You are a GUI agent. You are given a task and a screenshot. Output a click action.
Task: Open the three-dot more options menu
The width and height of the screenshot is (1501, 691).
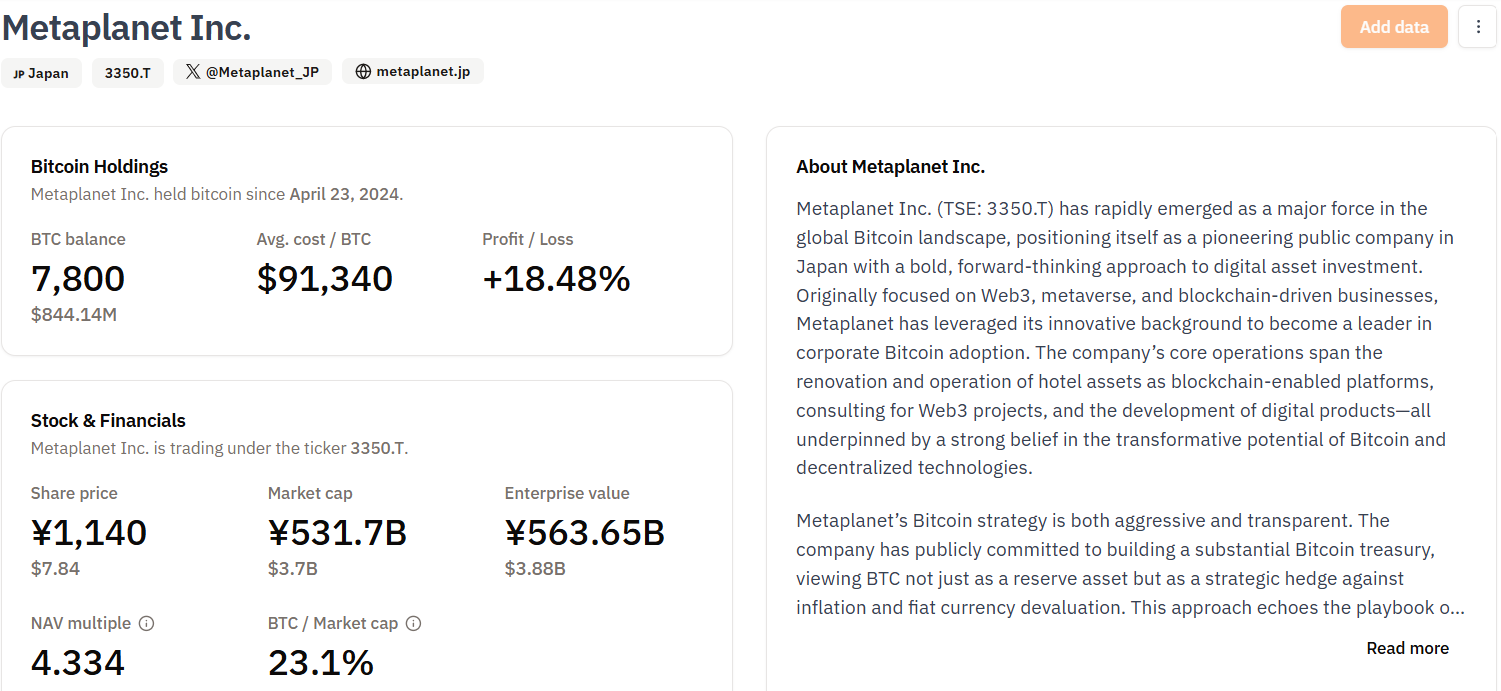pyautogui.click(x=1478, y=27)
